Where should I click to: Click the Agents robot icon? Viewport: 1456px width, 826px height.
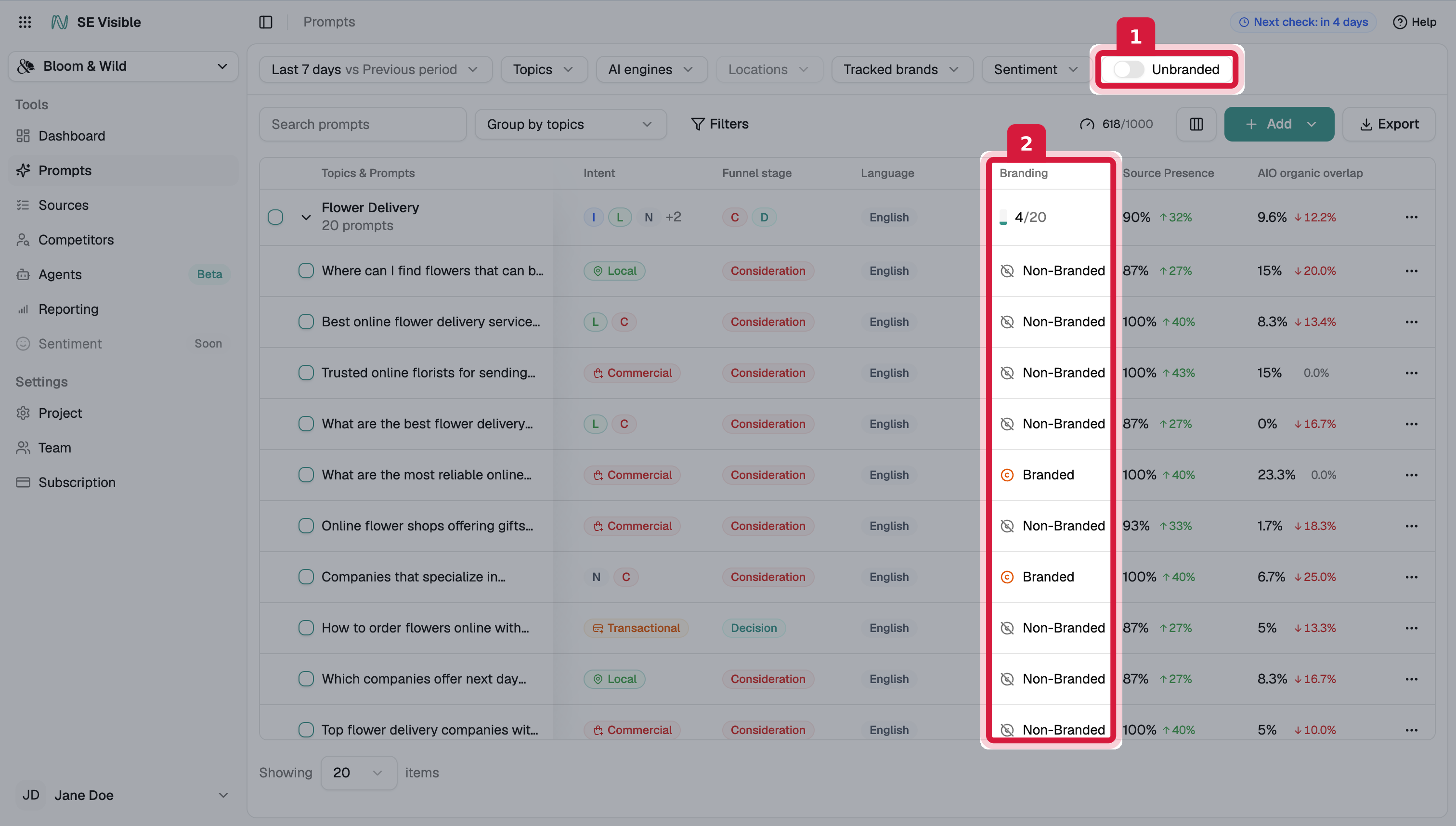23,274
